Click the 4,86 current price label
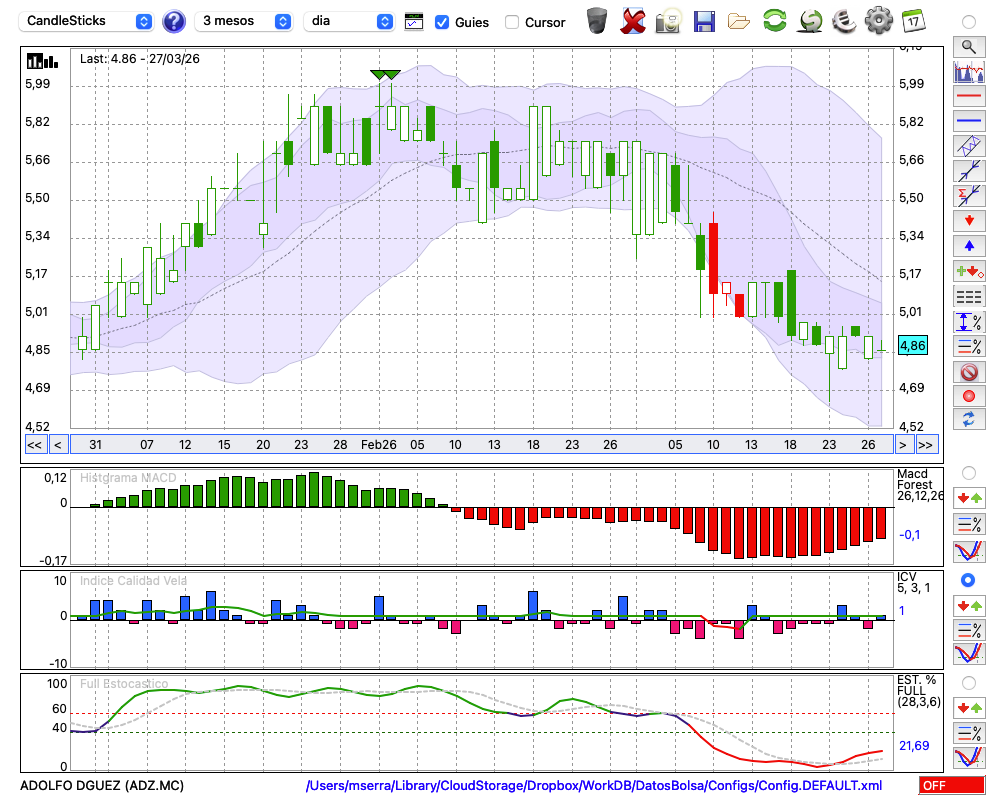 913,346
